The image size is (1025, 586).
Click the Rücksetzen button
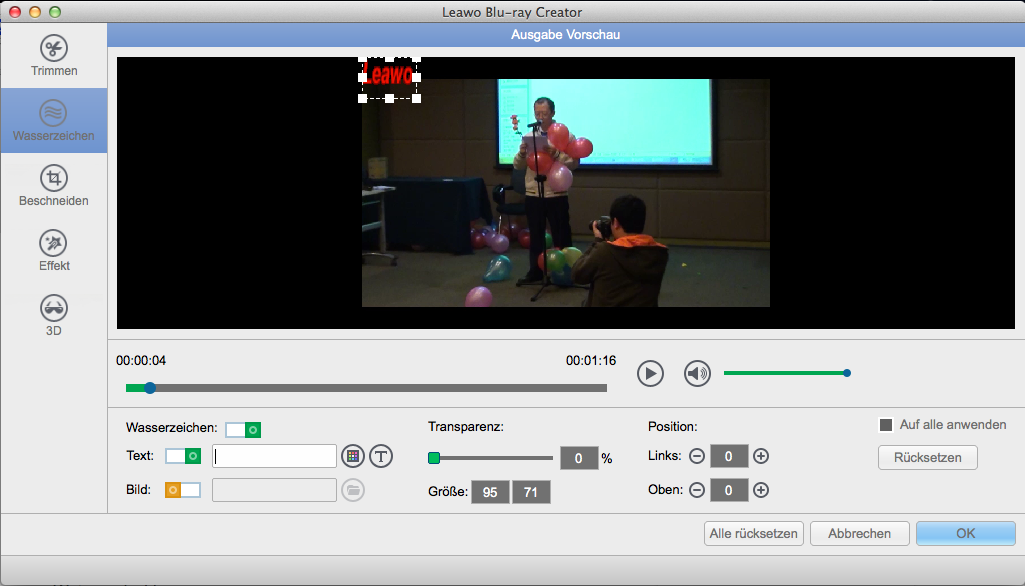927,457
